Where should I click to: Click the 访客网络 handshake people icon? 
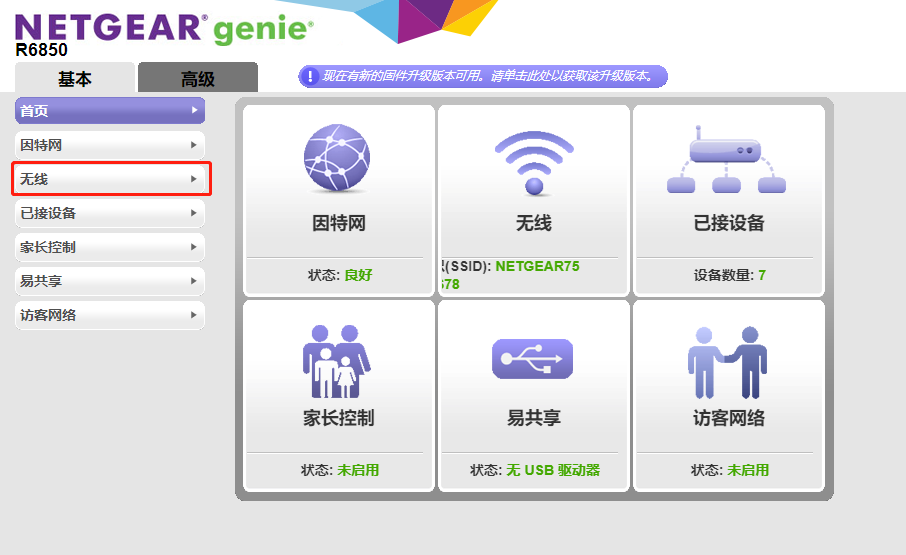click(x=727, y=362)
